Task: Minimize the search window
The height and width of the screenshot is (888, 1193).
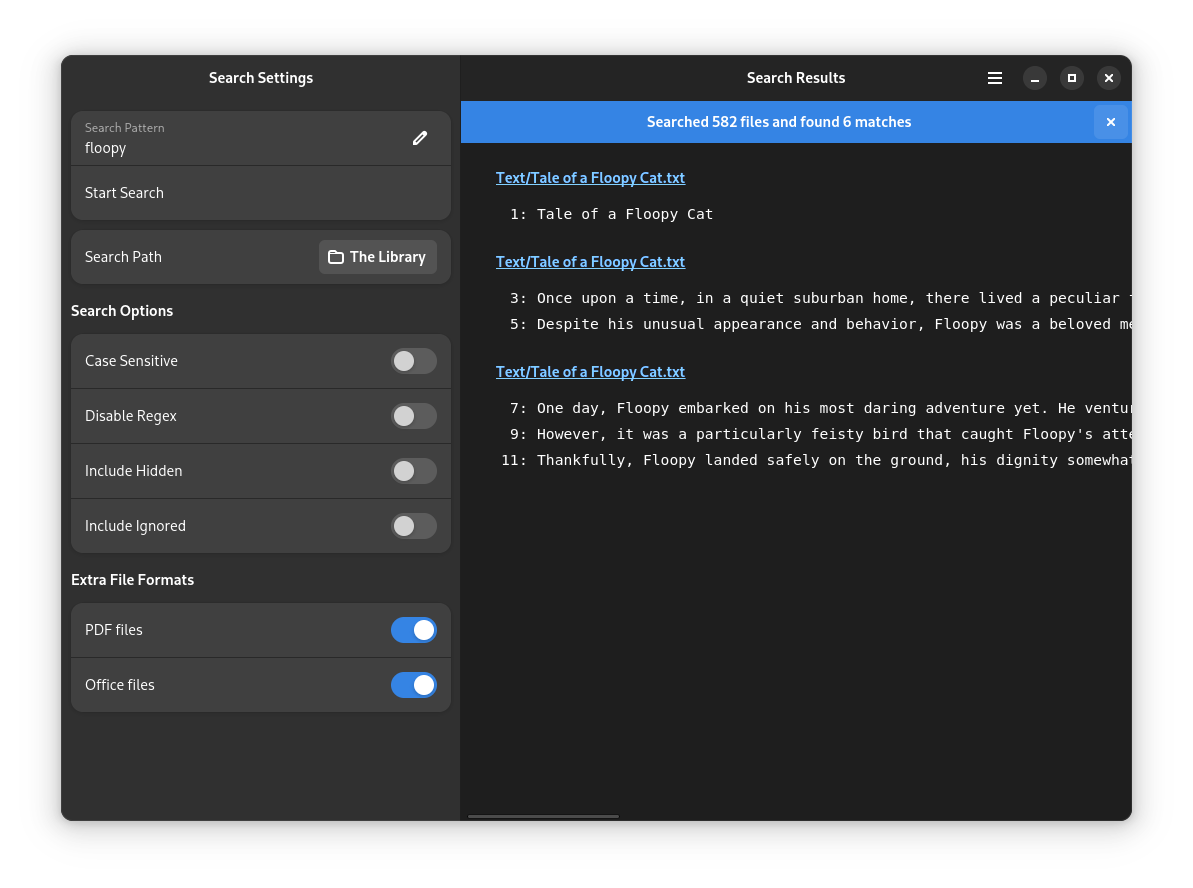Action: pyautogui.click(x=1035, y=78)
